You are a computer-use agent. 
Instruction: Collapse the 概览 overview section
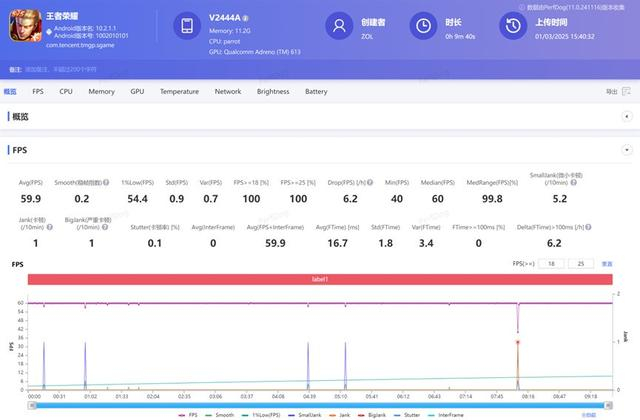(x=625, y=117)
